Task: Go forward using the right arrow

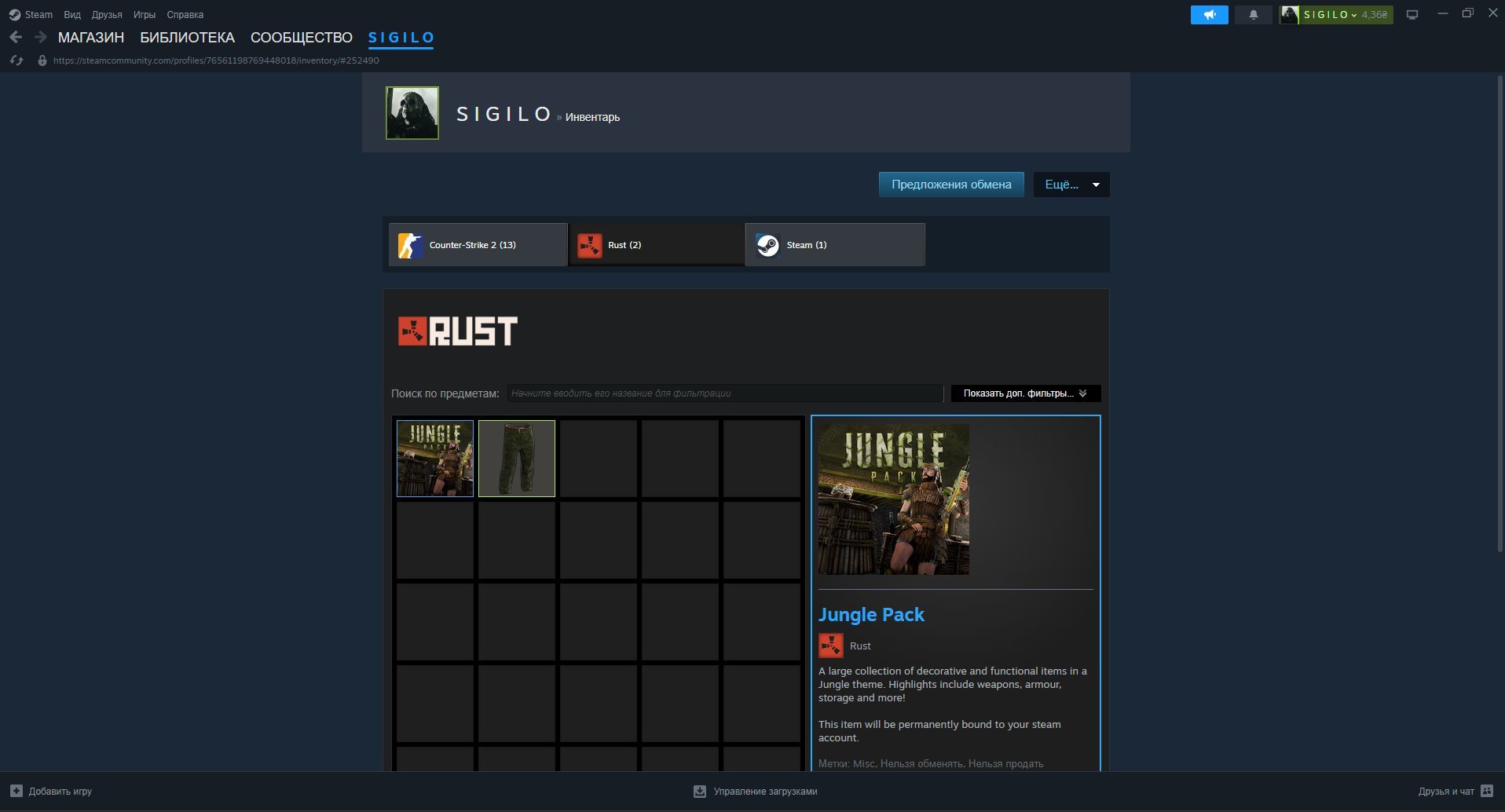Action: coord(41,37)
